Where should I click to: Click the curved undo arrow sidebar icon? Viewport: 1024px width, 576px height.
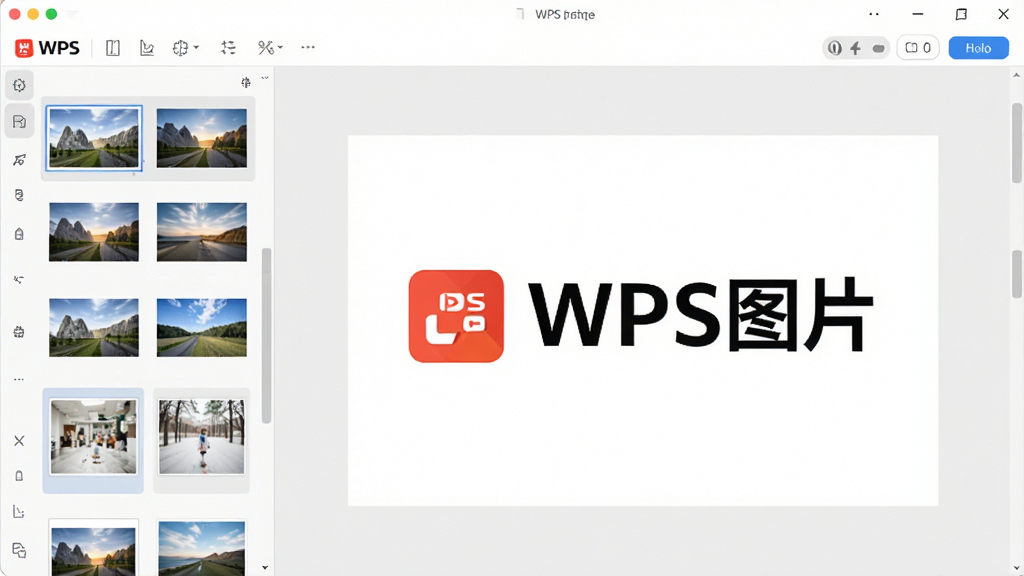pos(19,280)
